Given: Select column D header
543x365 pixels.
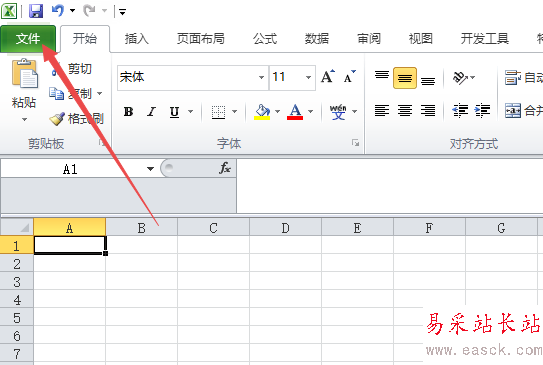Looking at the screenshot, I should pos(285,228).
